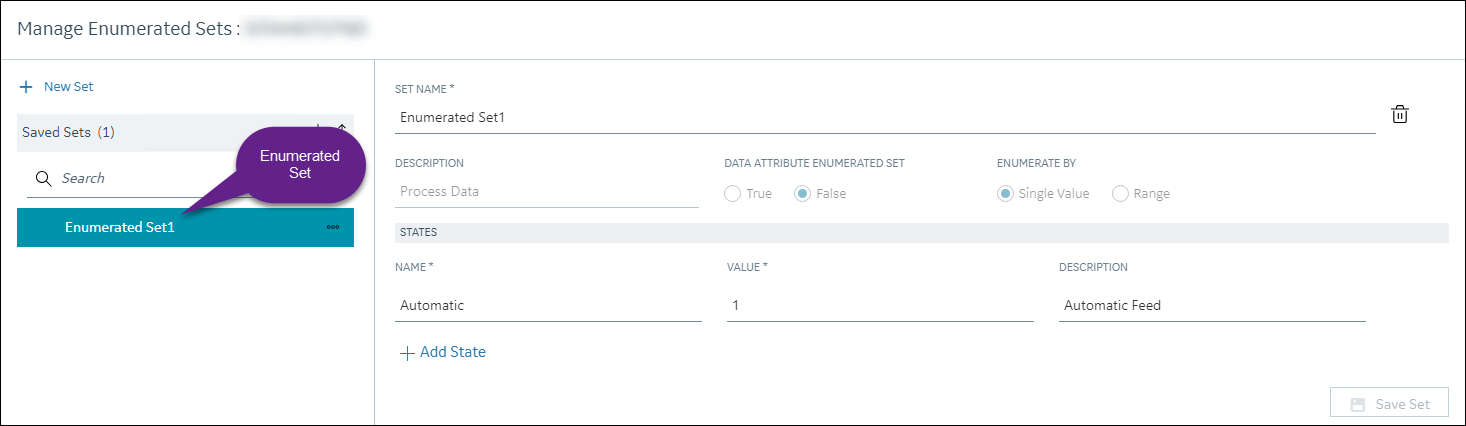The width and height of the screenshot is (1466, 426).
Task: Click the Save Set button
Action: pyautogui.click(x=1389, y=404)
